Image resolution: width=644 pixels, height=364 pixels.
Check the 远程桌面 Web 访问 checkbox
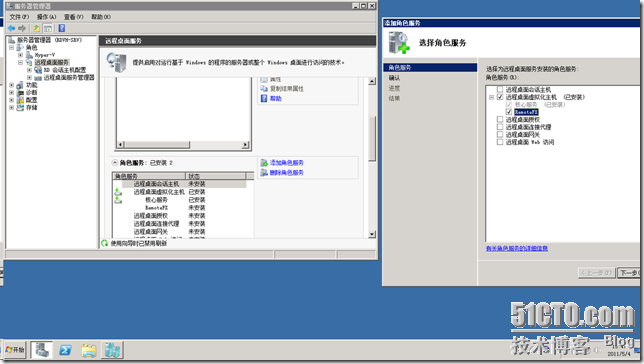point(500,142)
